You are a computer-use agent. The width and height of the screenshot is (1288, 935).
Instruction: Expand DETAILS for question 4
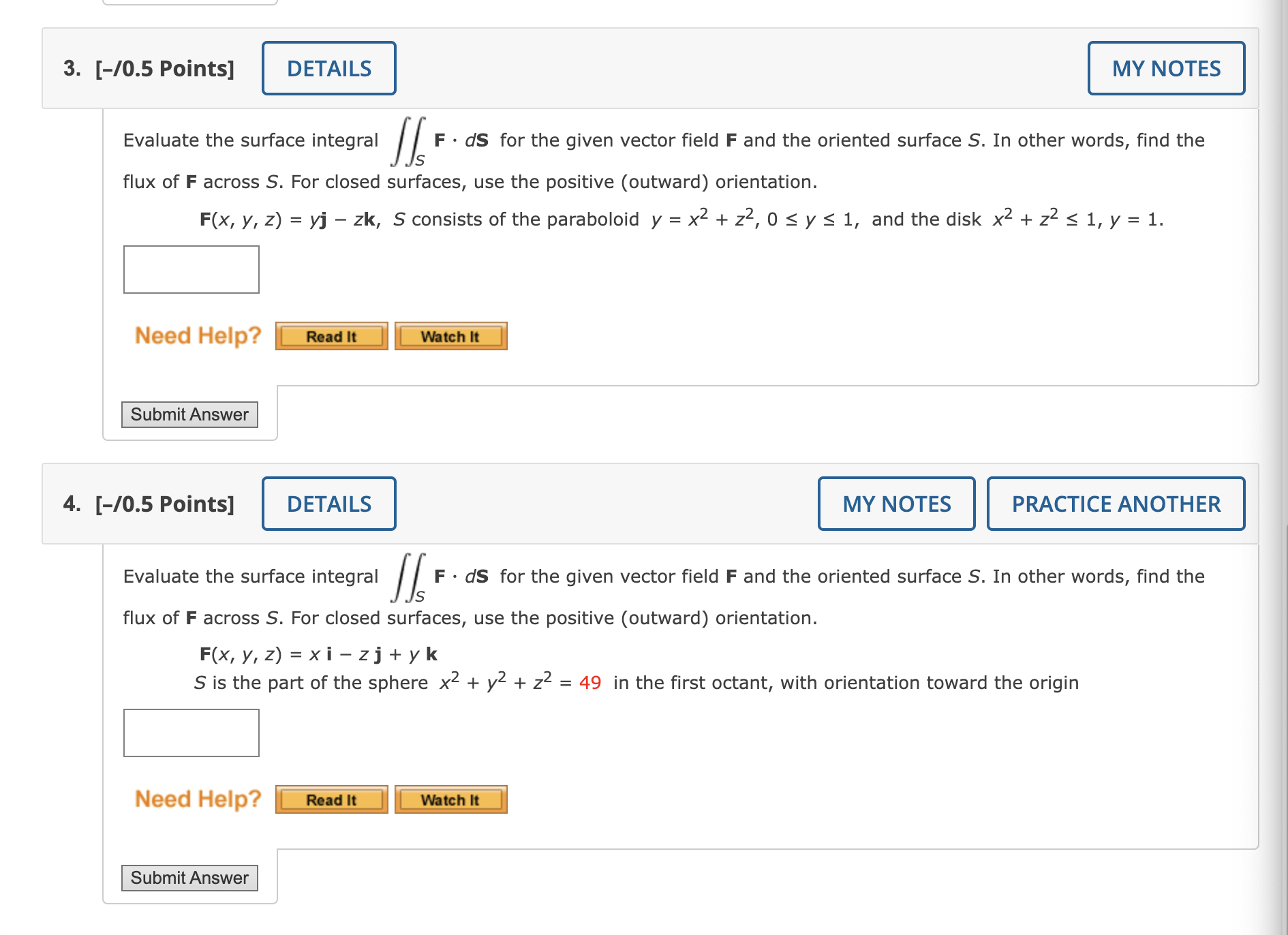tap(329, 504)
